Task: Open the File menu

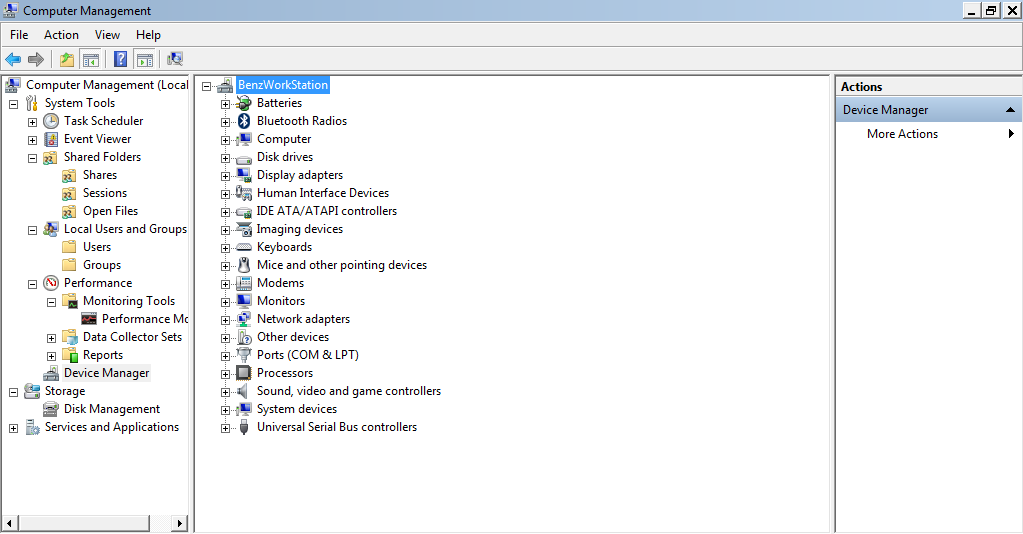Action: 19,35
